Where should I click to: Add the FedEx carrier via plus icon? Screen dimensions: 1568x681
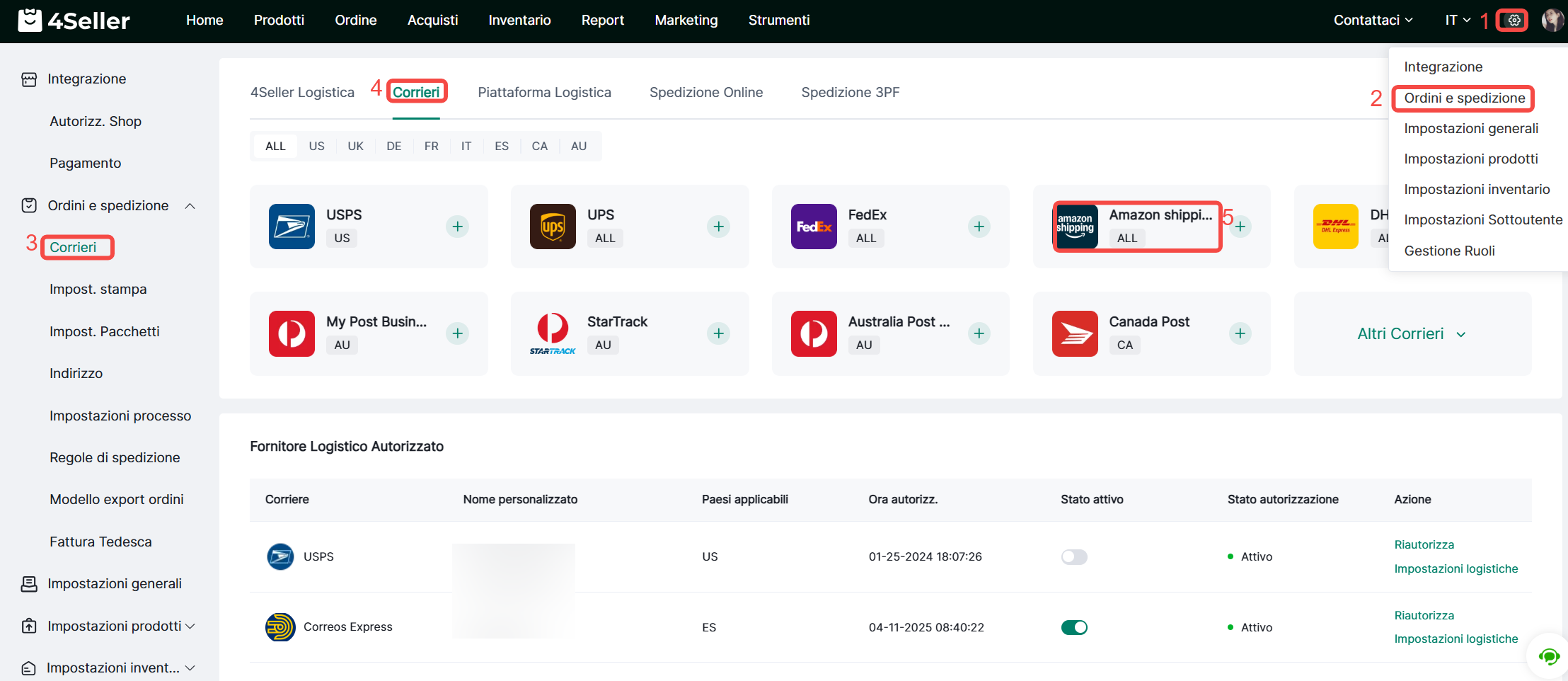click(979, 227)
